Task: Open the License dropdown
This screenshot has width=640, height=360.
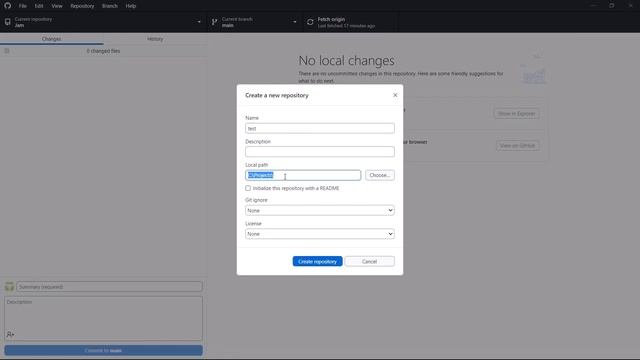Action: (x=320, y=234)
